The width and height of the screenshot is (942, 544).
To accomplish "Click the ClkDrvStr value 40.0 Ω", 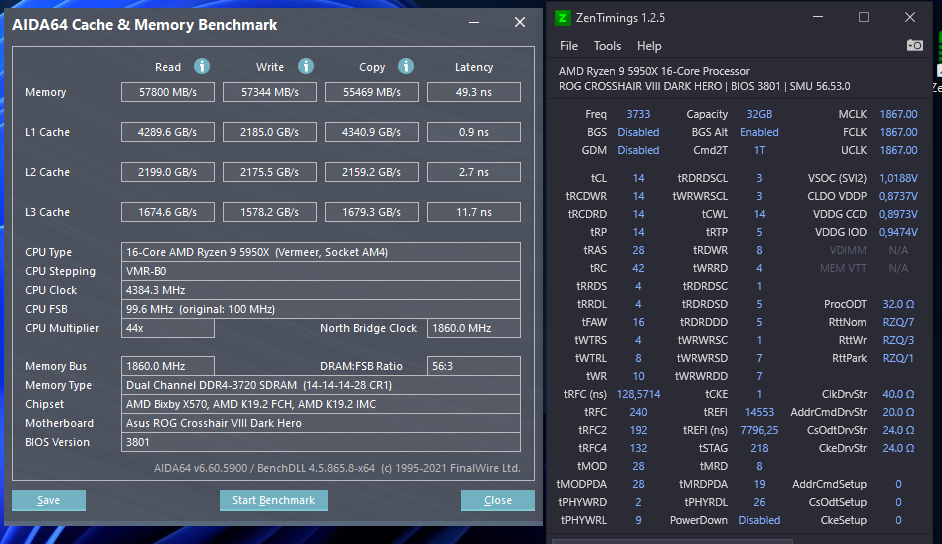I will (x=898, y=394).
